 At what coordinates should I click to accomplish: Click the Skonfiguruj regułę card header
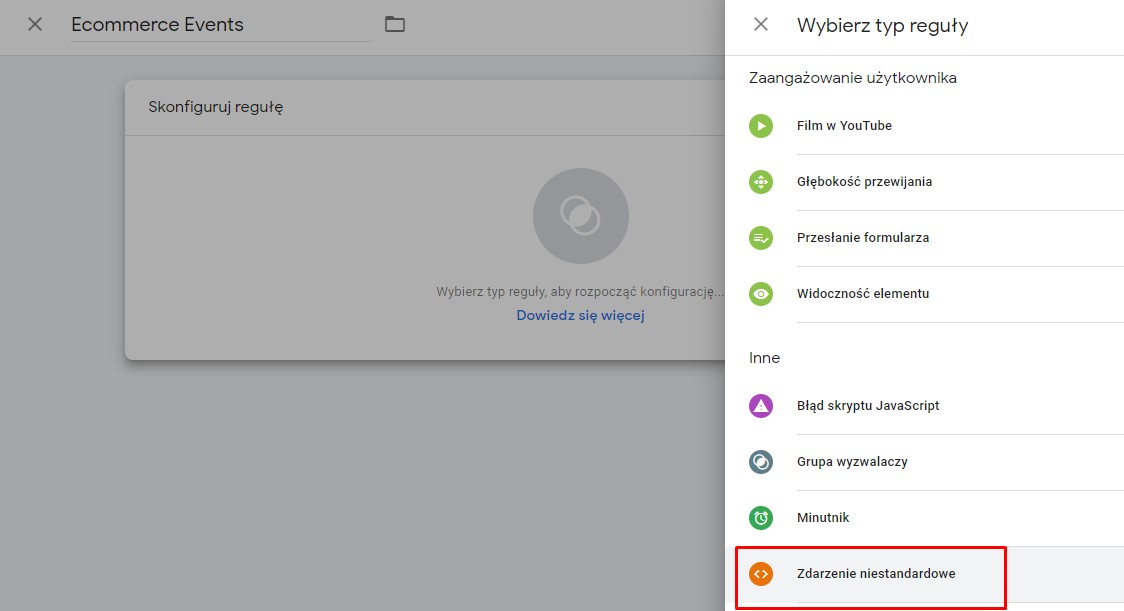point(216,107)
